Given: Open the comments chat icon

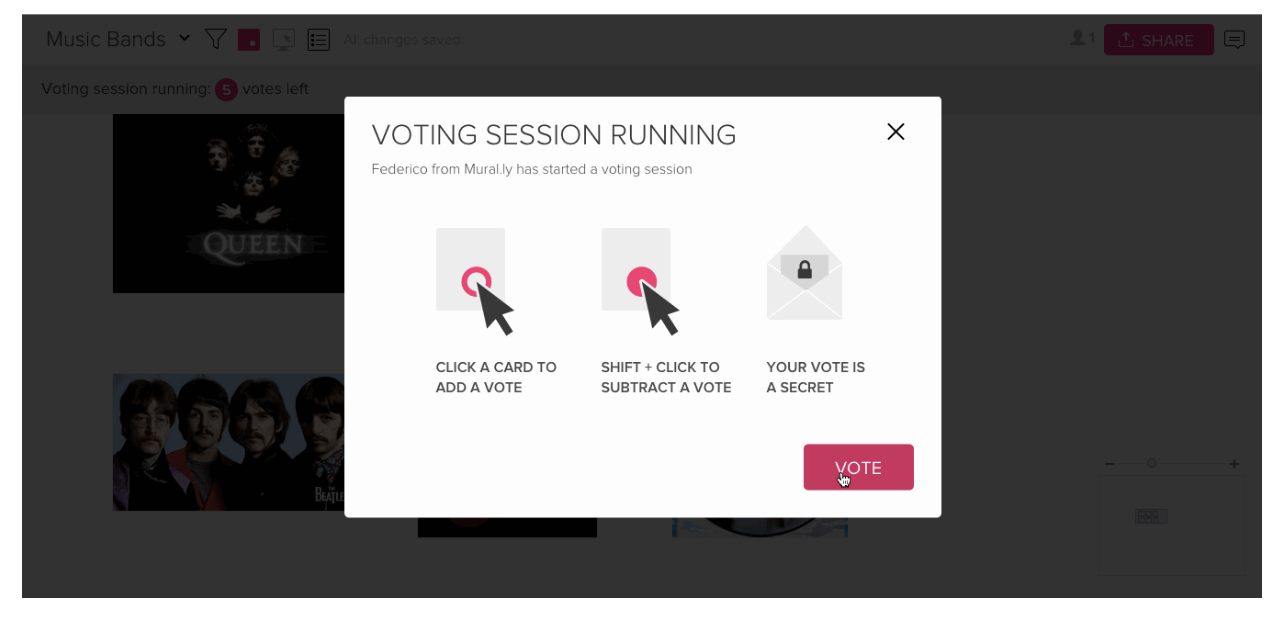Looking at the screenshot, I should click(1235, 40).
